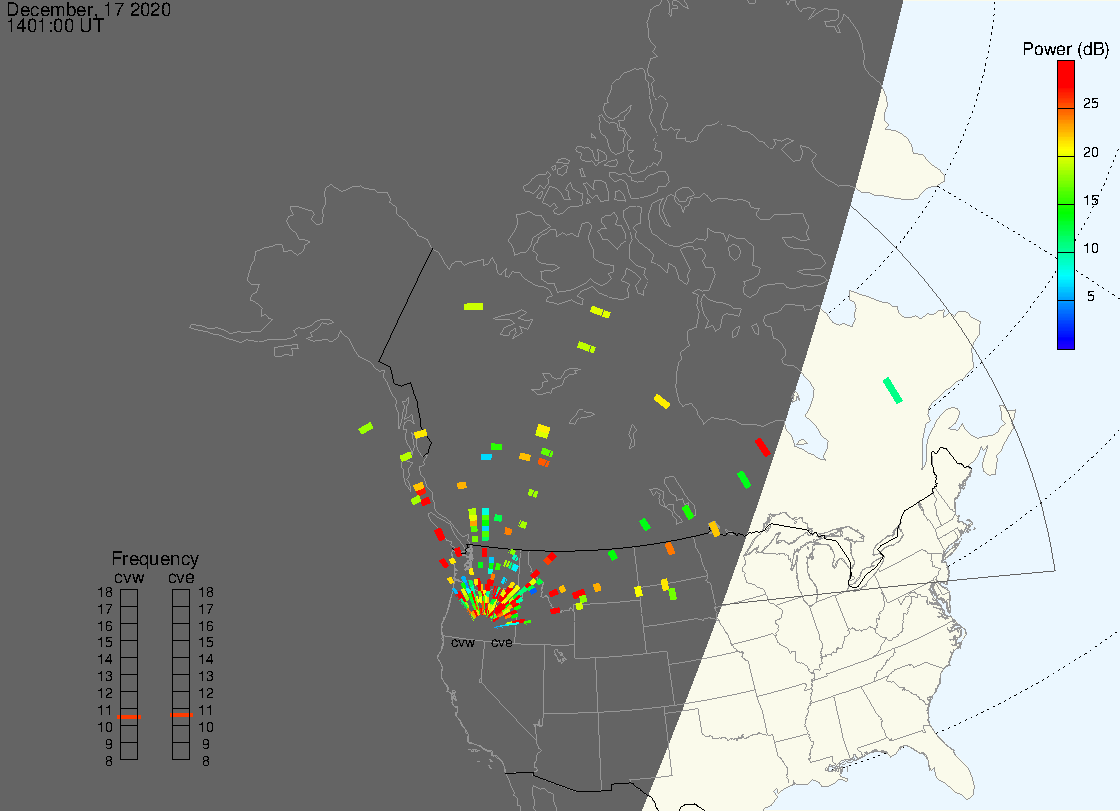Click the cvw header under Frequency
Screen dimensions: 1120x811
pyautogui.click(x=129, y=577)
